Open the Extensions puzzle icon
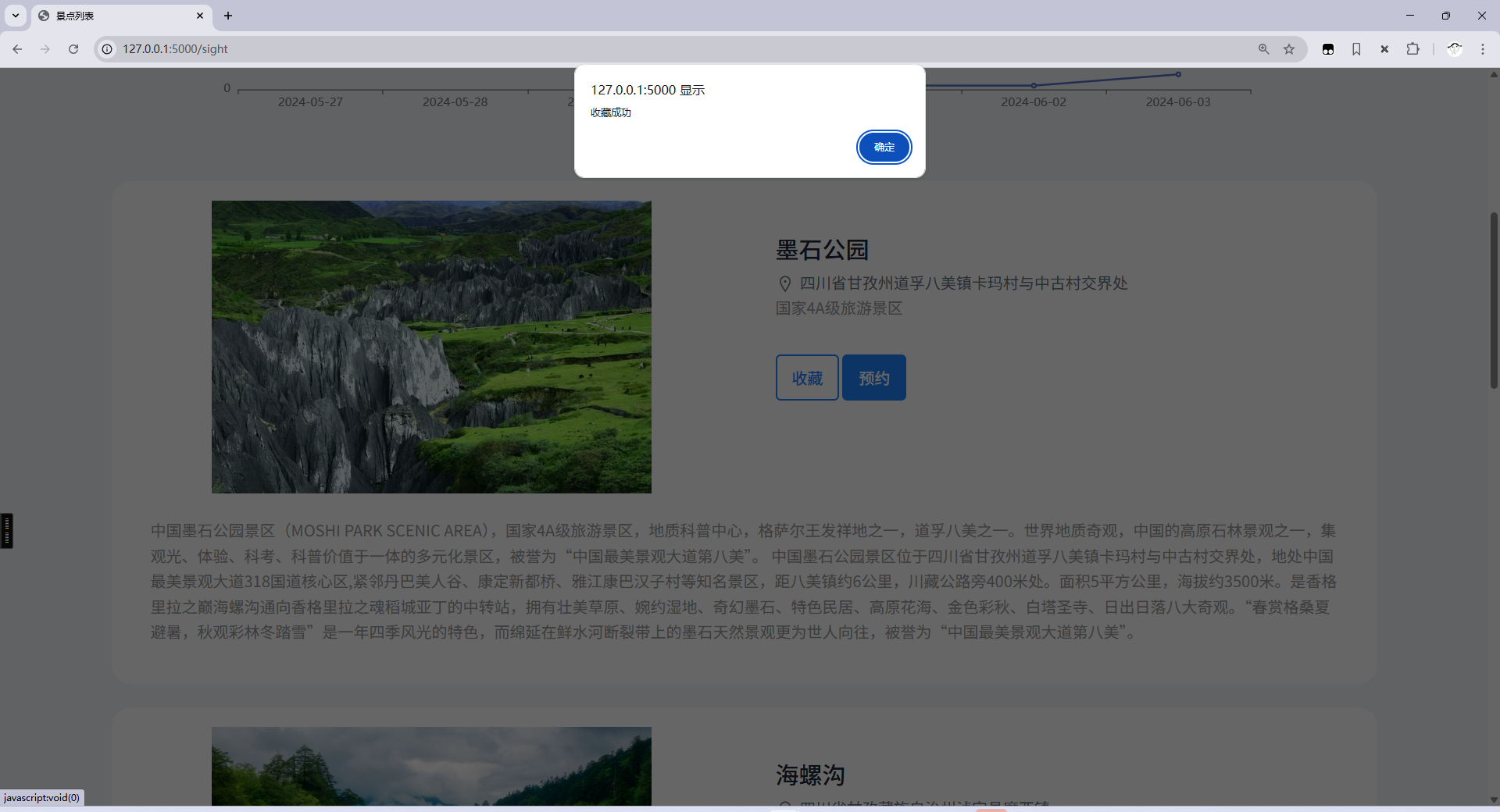 [x=1412, y=49]
